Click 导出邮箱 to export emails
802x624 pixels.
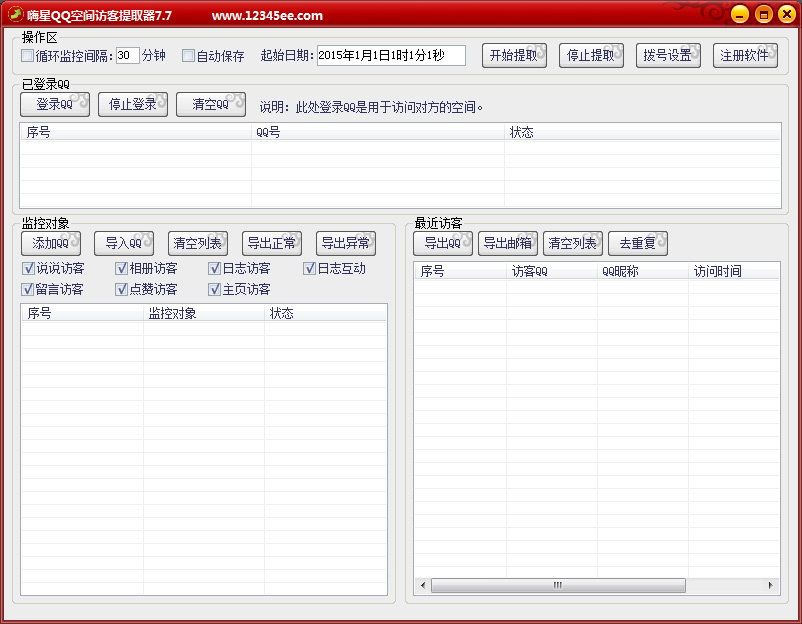coord(508,243)
